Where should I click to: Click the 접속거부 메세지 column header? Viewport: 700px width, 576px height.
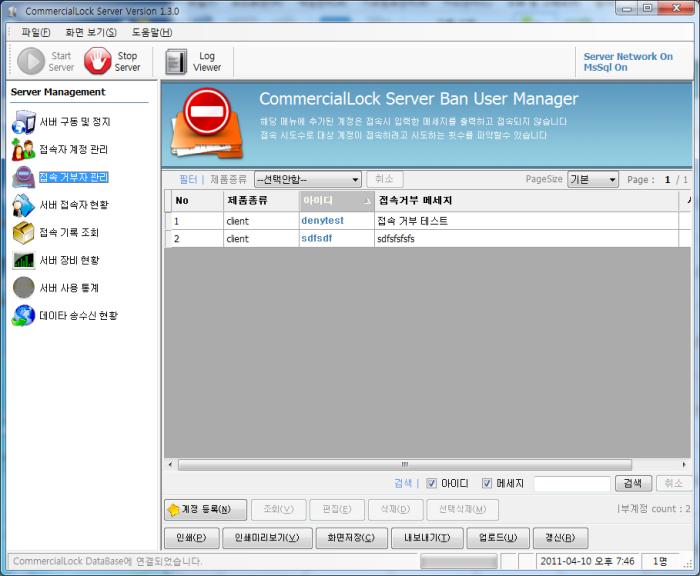[x=527, y=201]
